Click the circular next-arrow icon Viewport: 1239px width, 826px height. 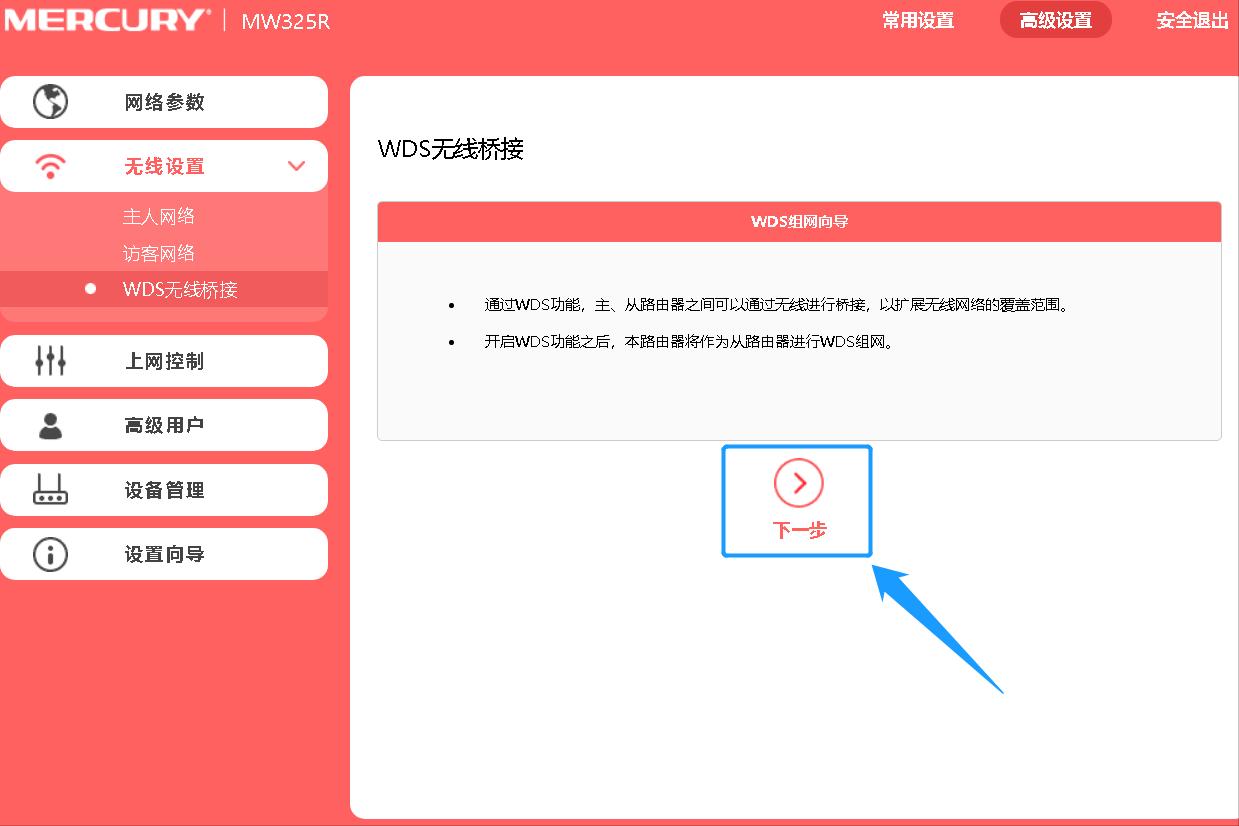(796, 483)
